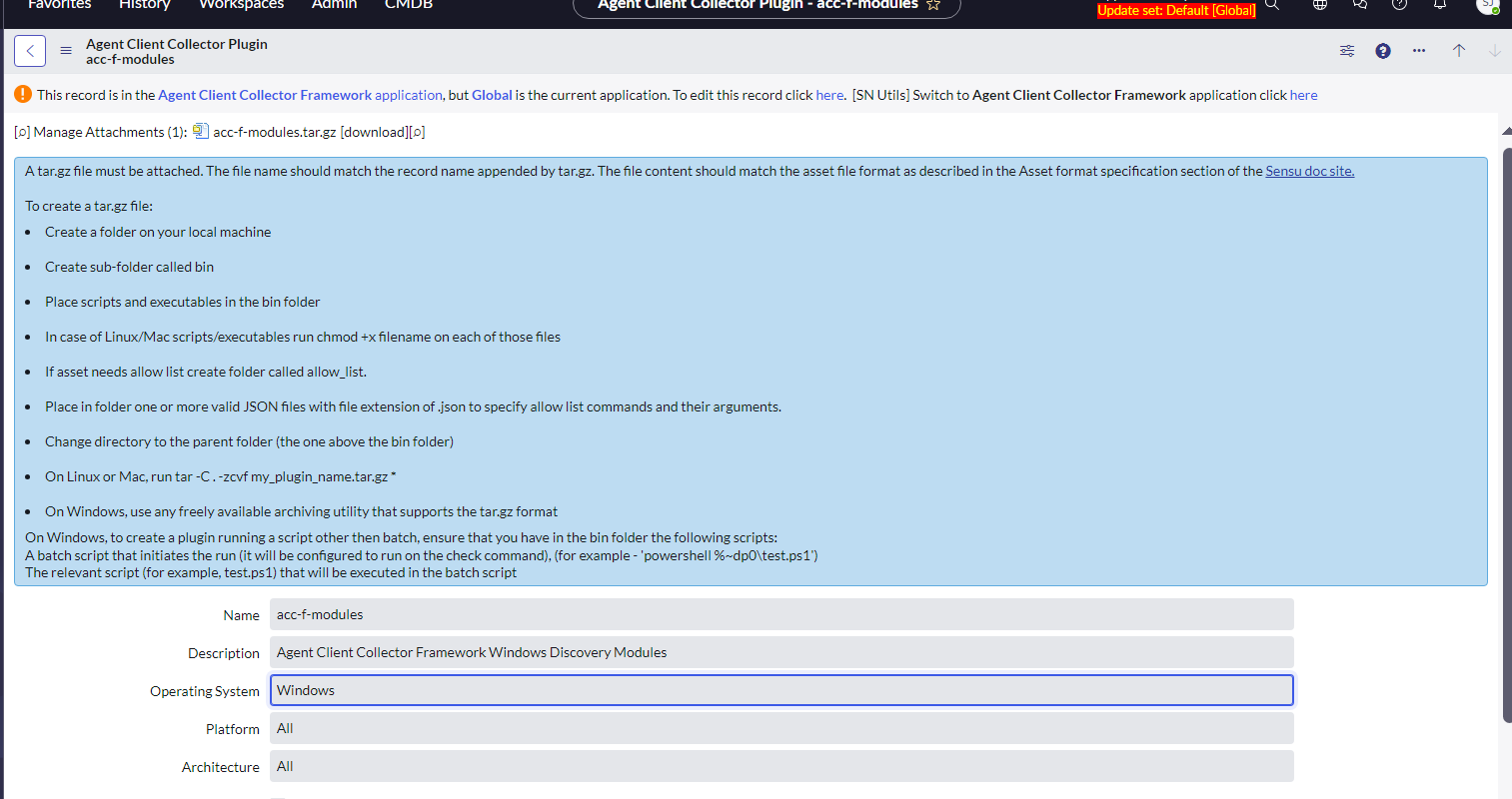Click the tar -C . -zcvf command line
1512x799 pixels.
click(221, 476)
